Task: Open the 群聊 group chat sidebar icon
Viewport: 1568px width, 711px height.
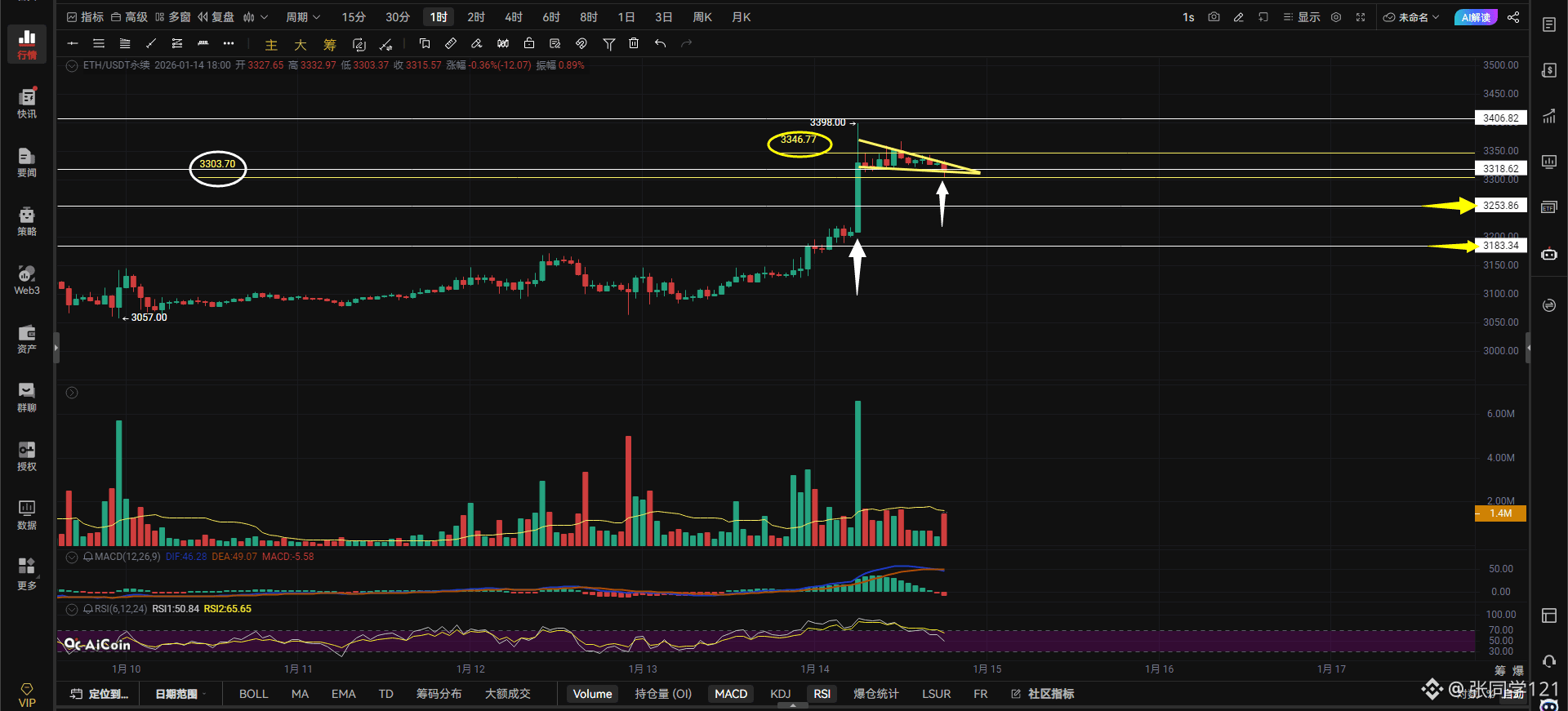Action: click(x=27, y=397)
